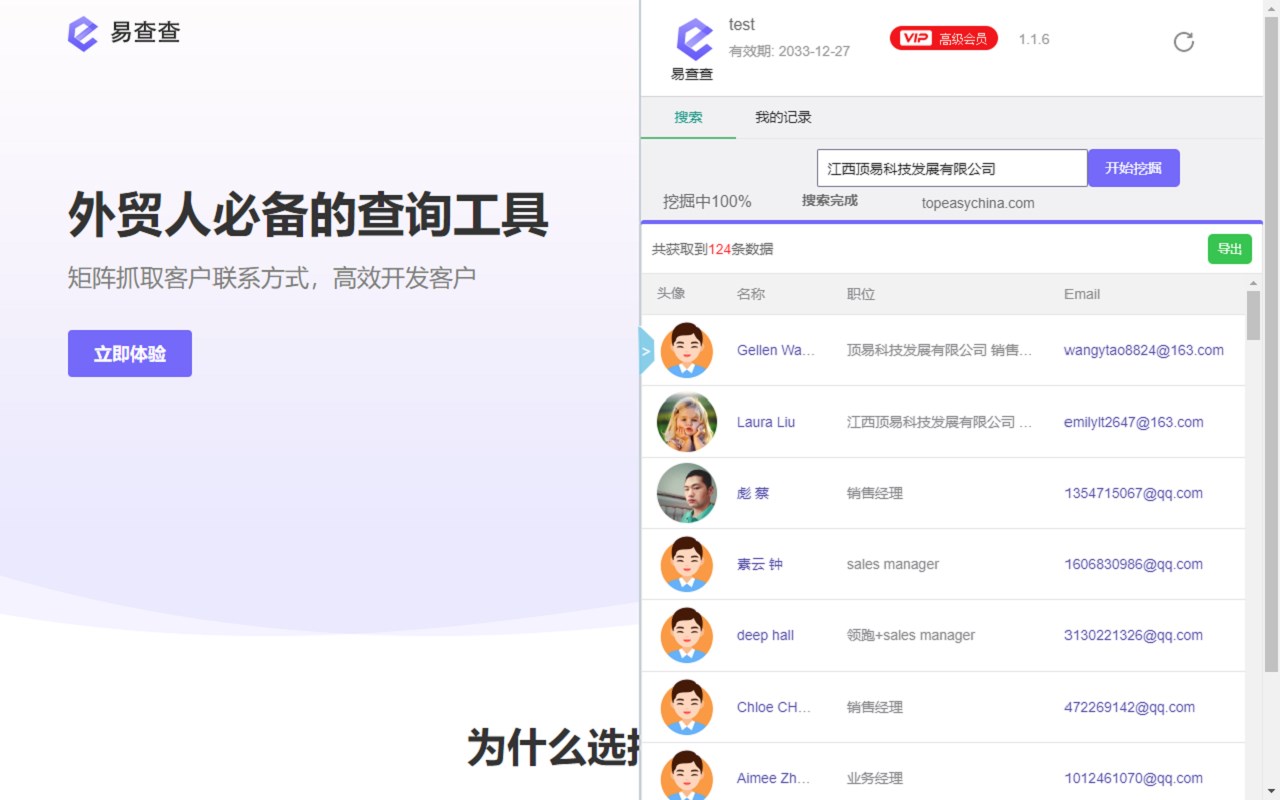Image resolution: width=1280 pixels, height=800 pixels.
Task: Click email 3130221326@qq.com
Action: pos(1134,635)
